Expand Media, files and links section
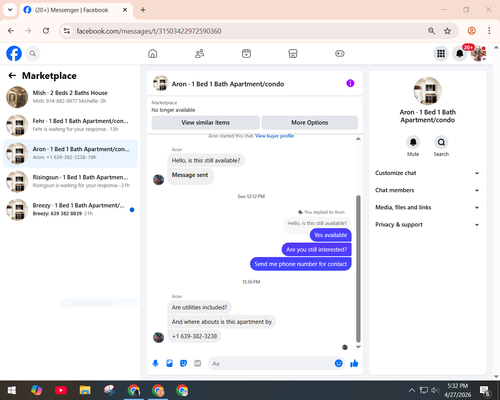This screenshot has height=400, width=500. pos(427,207)
